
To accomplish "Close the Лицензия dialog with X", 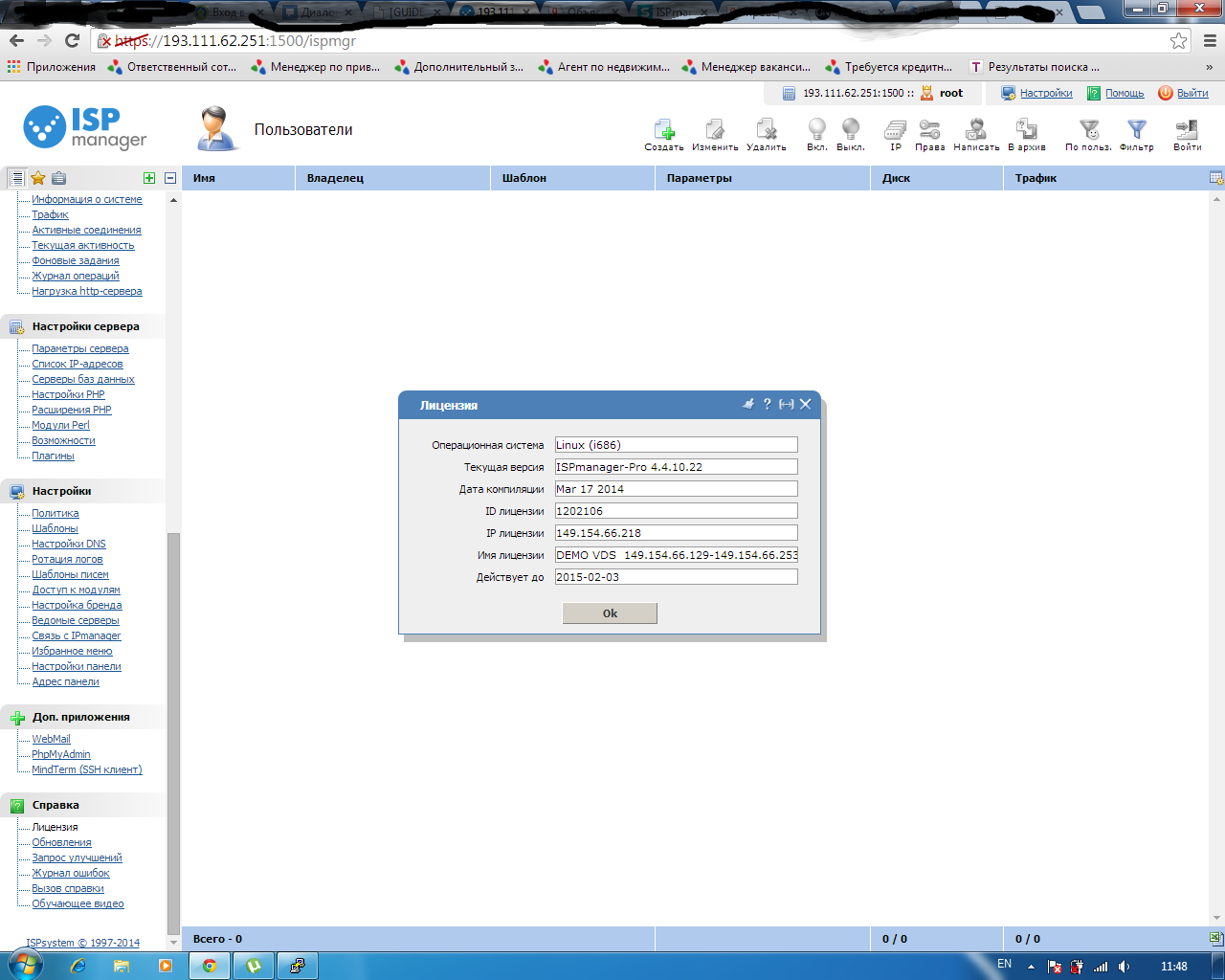I will [806, 404].
